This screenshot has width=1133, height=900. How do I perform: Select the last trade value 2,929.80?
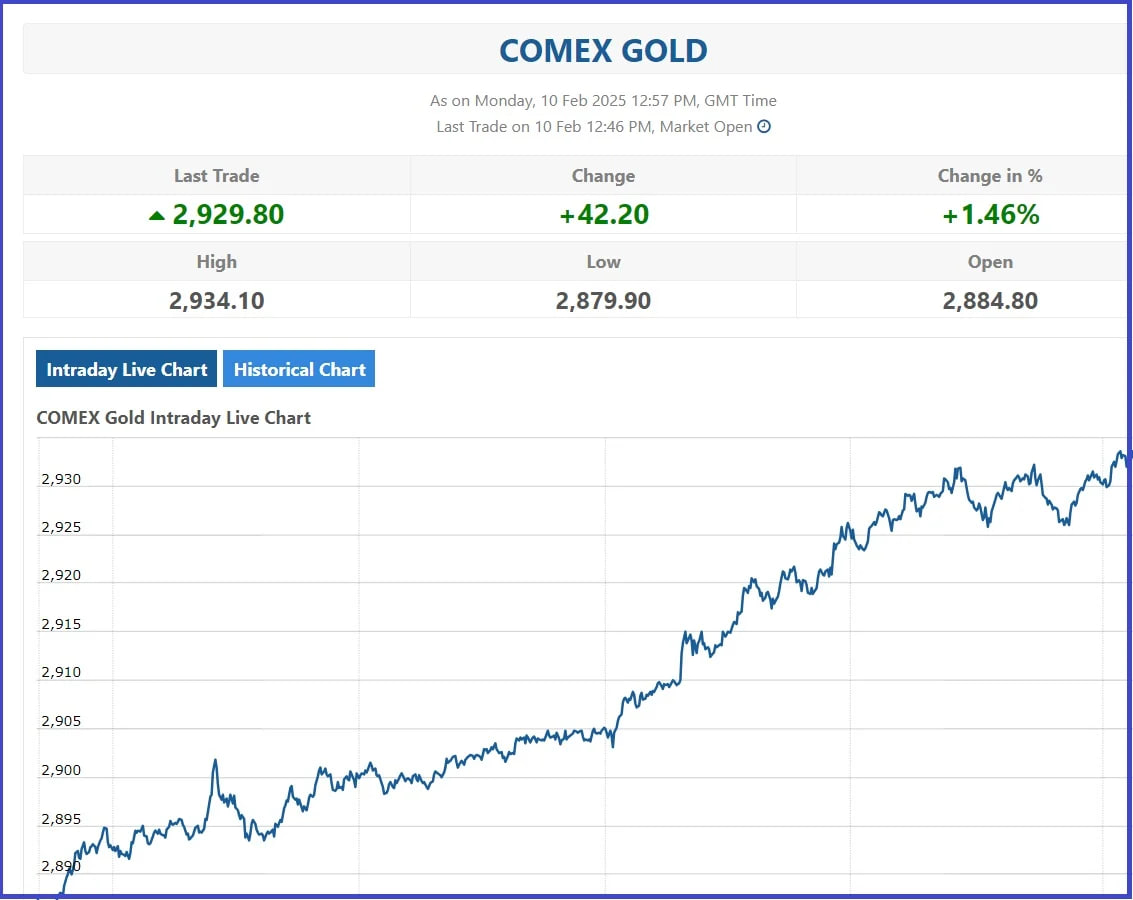(x=228, y=215)
